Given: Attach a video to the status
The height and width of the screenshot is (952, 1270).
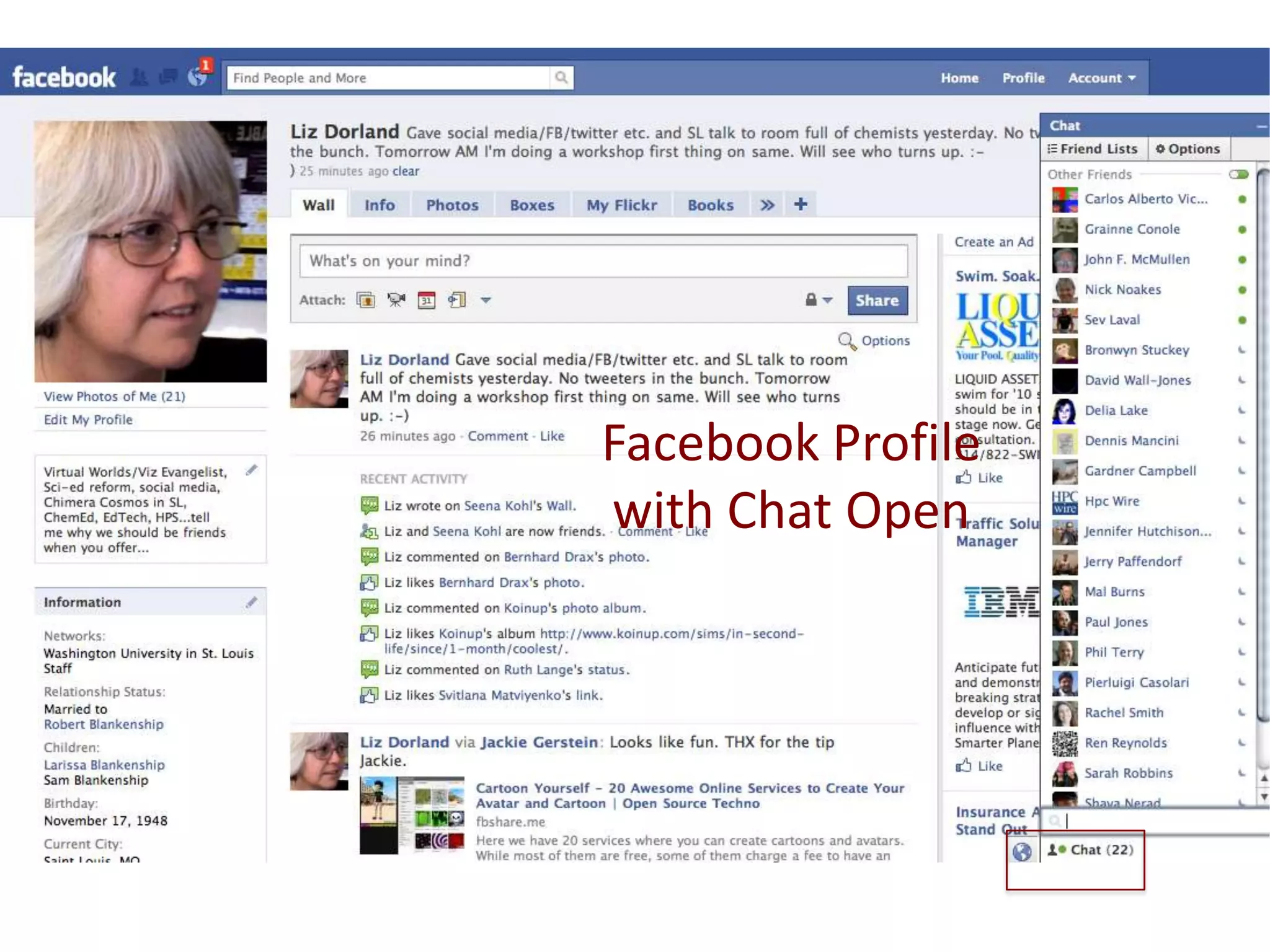Looking at the screenshot, I should coord(396,300).
